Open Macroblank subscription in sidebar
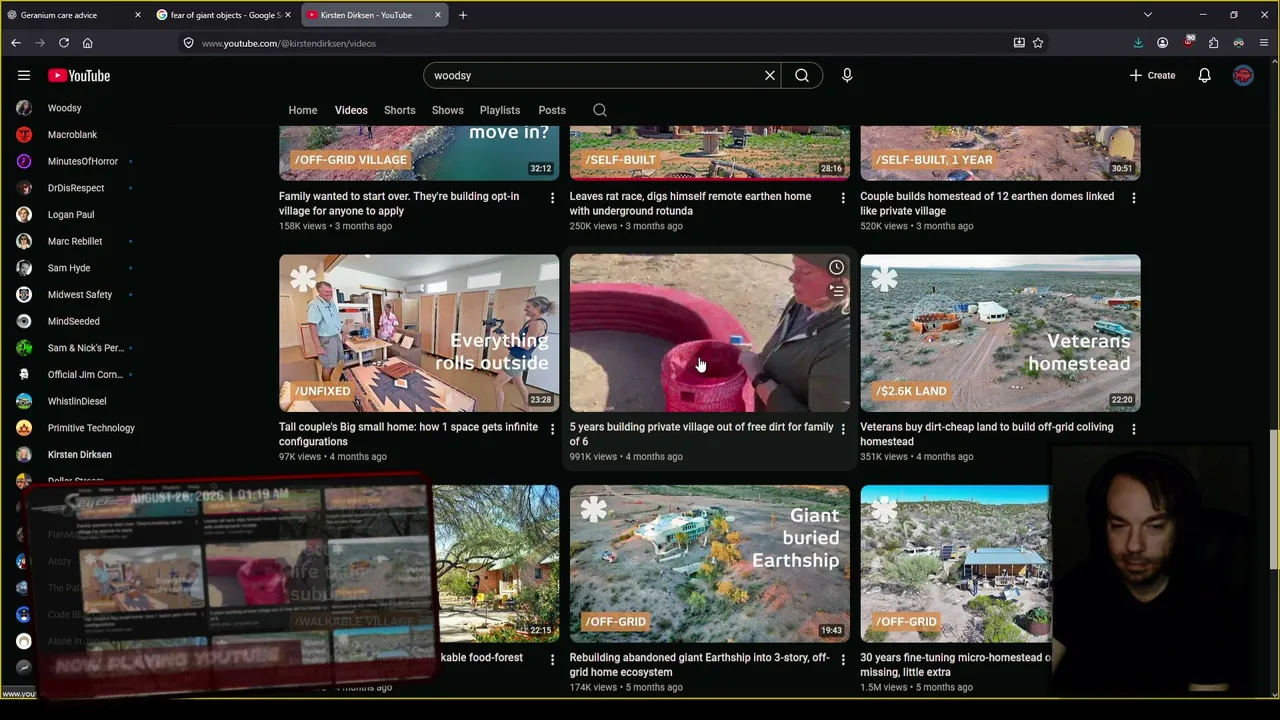This screenshot has width=1280, height=720. 70,135
